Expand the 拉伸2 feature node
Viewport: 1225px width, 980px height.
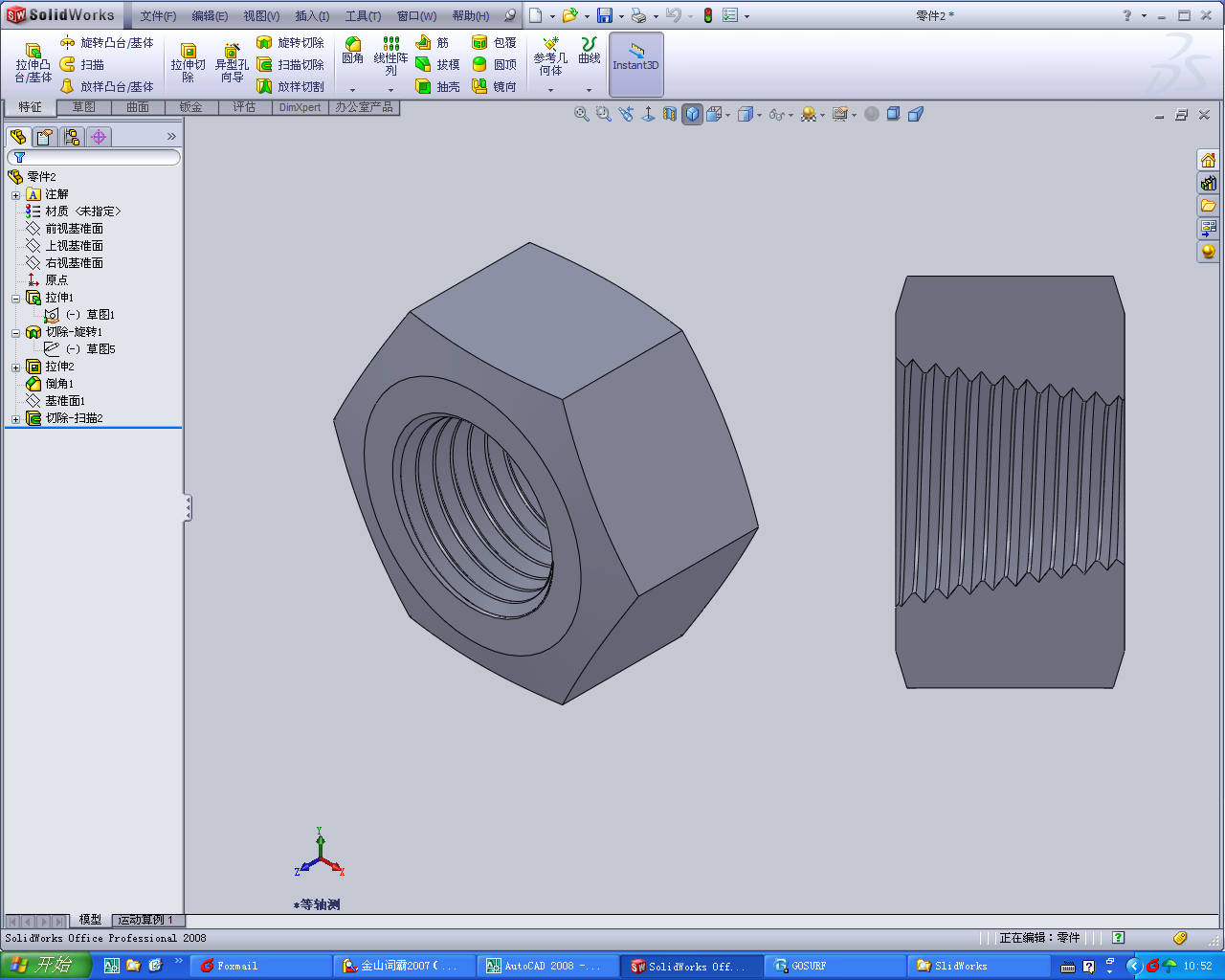(x=15, y=367)
